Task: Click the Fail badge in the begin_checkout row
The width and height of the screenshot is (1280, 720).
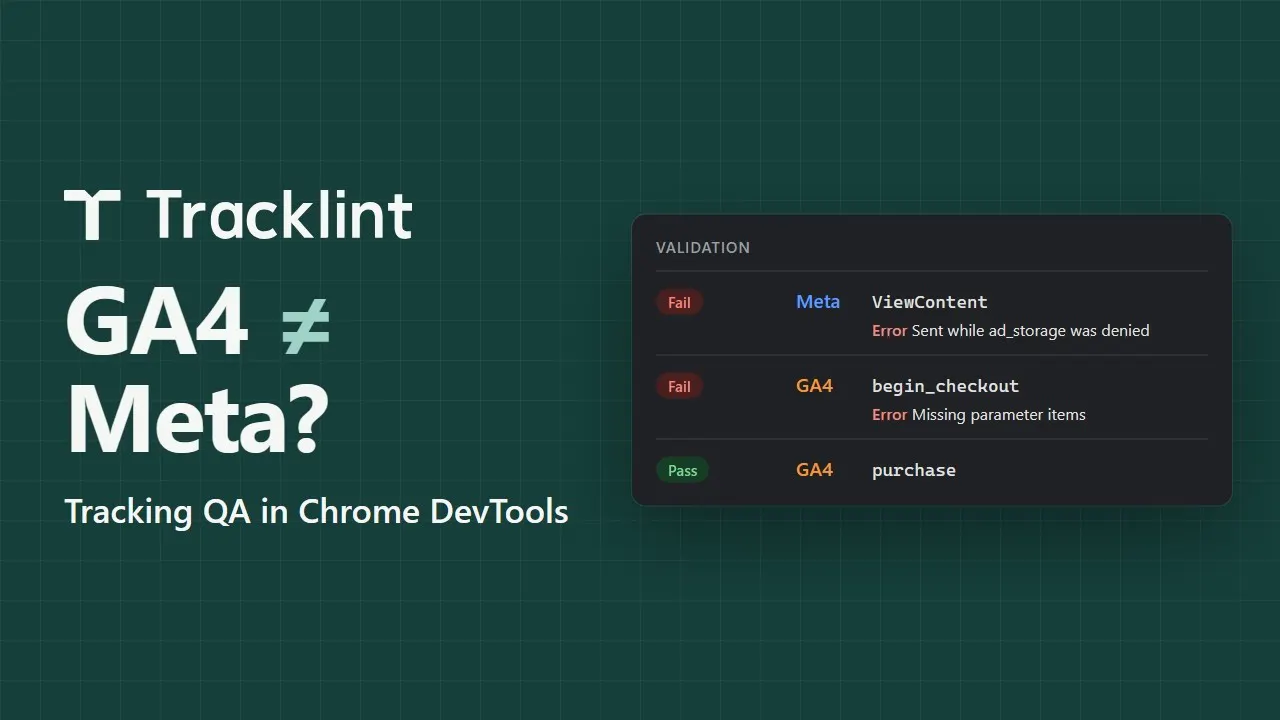Action: coord(680,386)
